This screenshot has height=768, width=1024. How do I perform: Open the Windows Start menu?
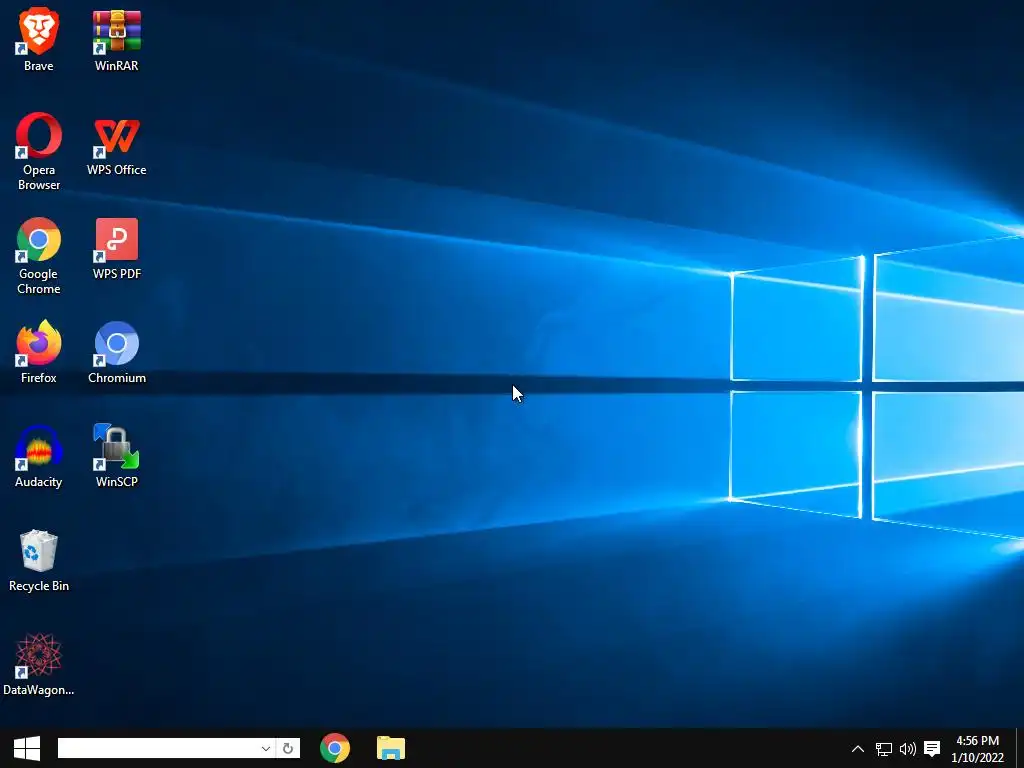pos(27,748)
